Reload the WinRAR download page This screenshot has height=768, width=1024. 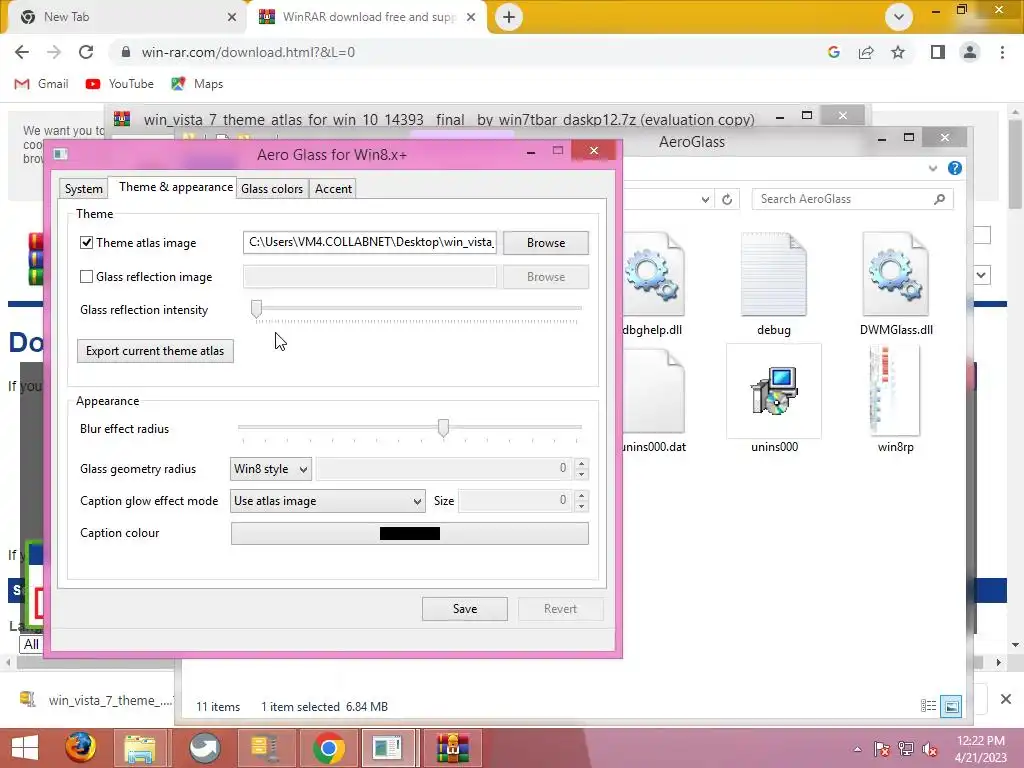pyautogui.click(x=86, y=52)
